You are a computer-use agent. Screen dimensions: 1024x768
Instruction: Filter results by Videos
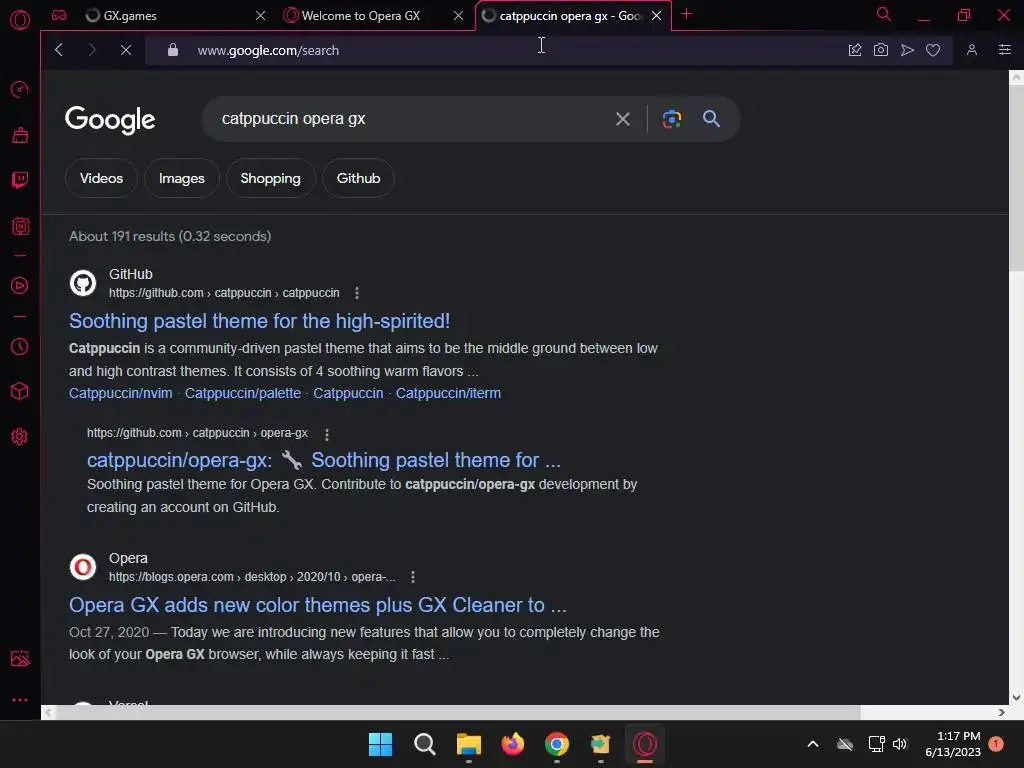pyautogui.click(x=101, y=178)
